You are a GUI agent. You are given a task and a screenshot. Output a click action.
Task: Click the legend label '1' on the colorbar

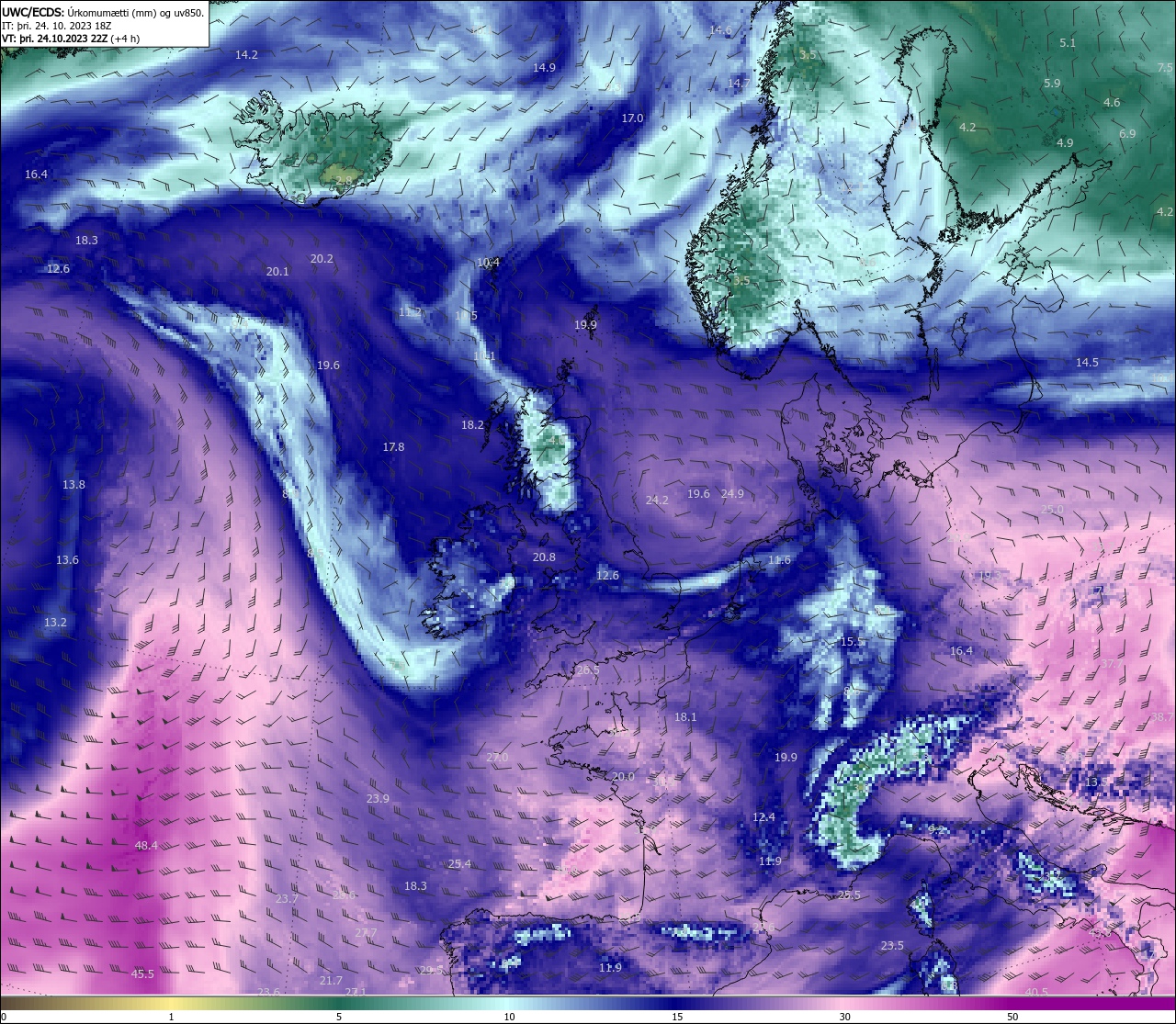coord(172,1017)
